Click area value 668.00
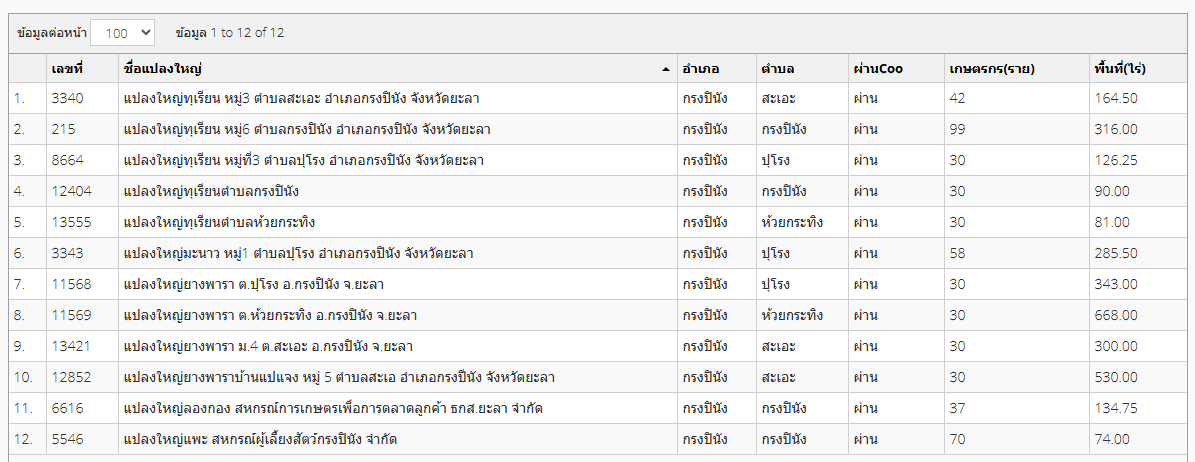1195x462 pixels. (1116, 315)
